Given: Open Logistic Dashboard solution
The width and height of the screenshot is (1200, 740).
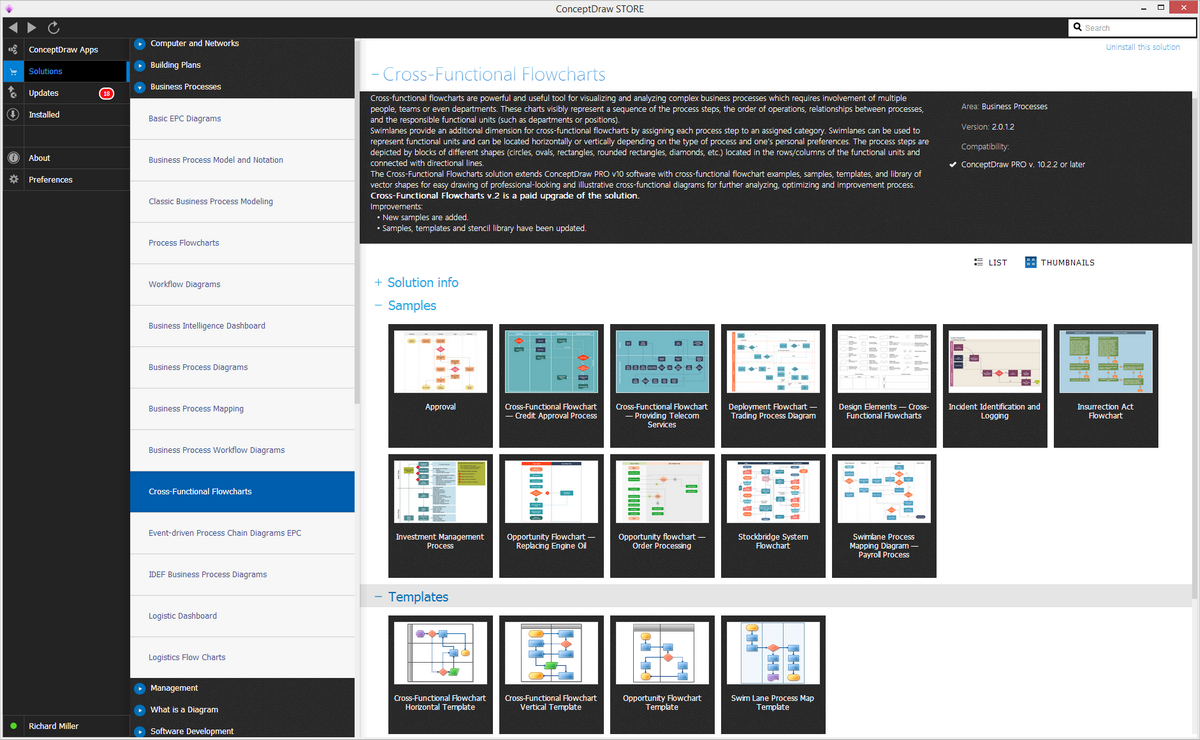Looking at the screenshot, I should [242, 616].
